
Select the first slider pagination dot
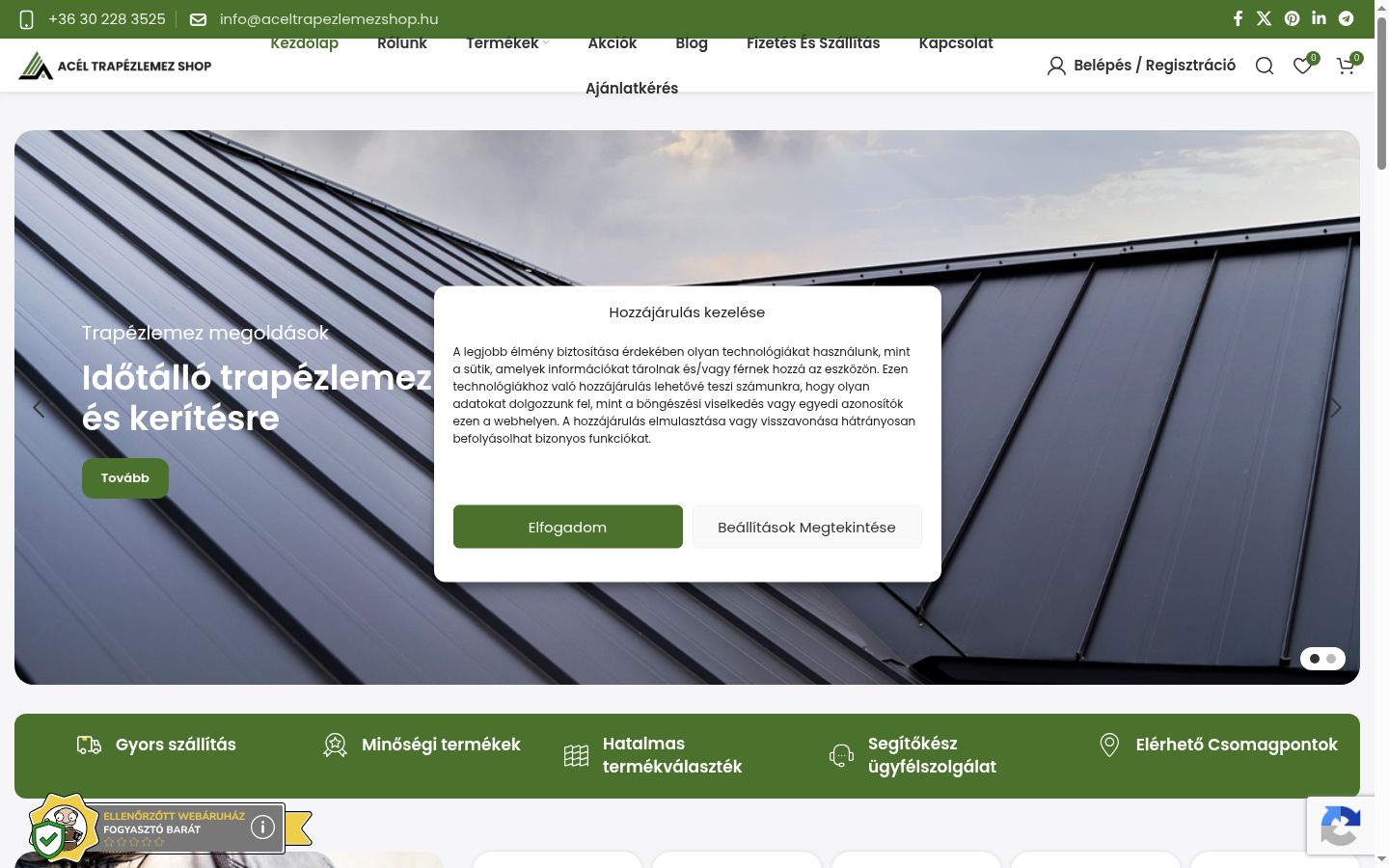pyautogui.click(x=1315, y=659)
